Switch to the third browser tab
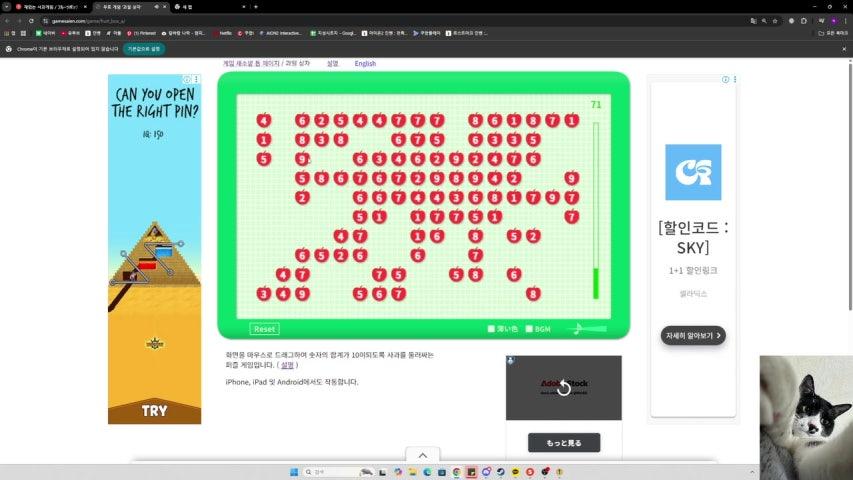 coord(209,7)
